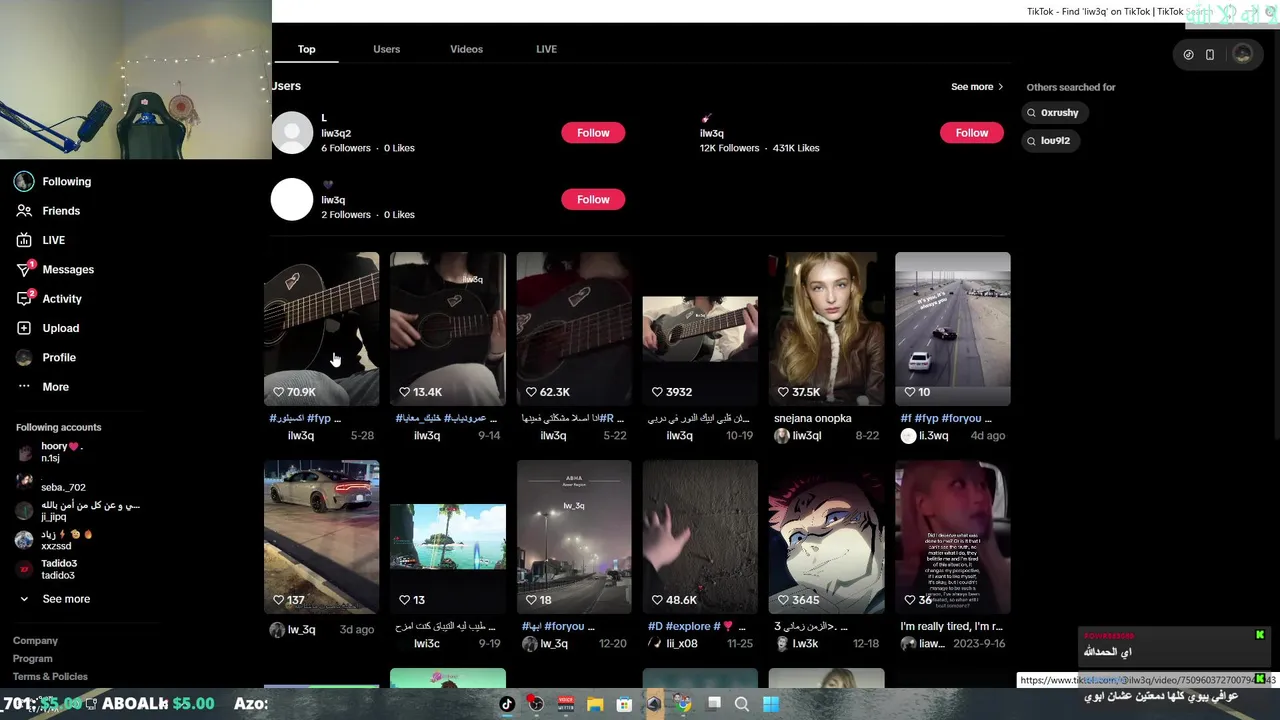
Task: Switch to the Top tab
Action: (x=306, y=49)
